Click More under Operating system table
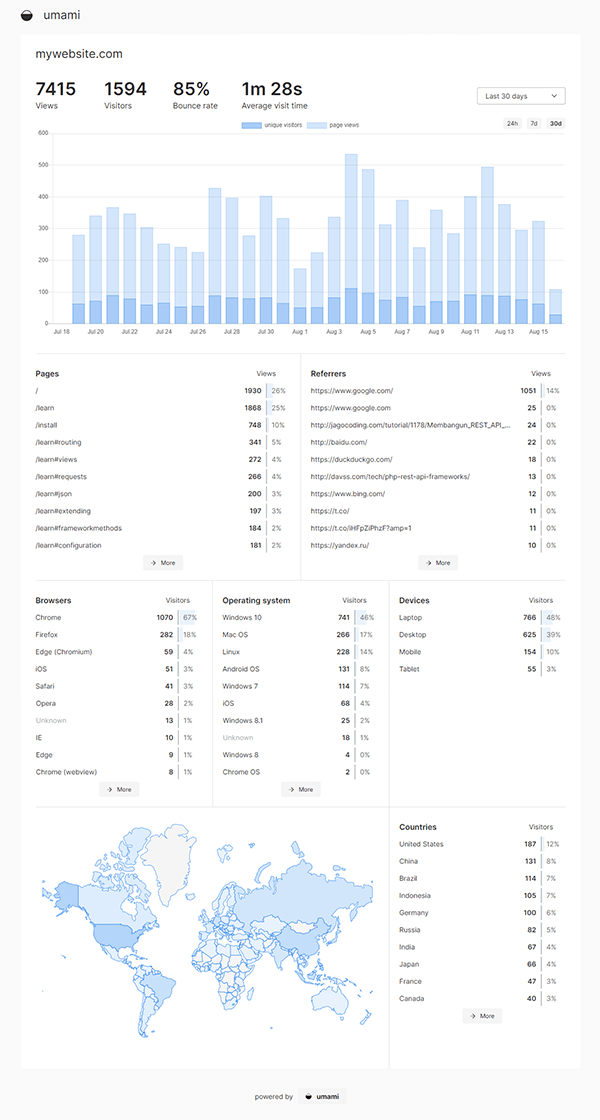 pos(301,789)
